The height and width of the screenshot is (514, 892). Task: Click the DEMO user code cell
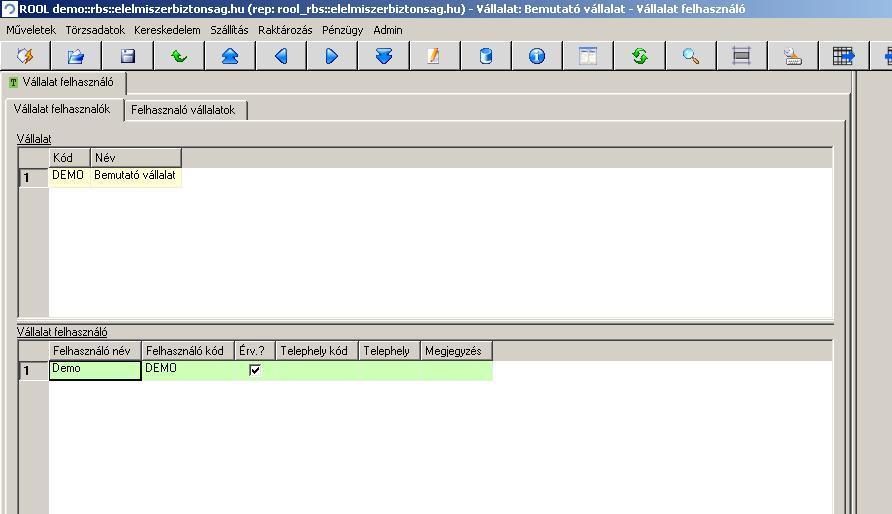point(188,370)
